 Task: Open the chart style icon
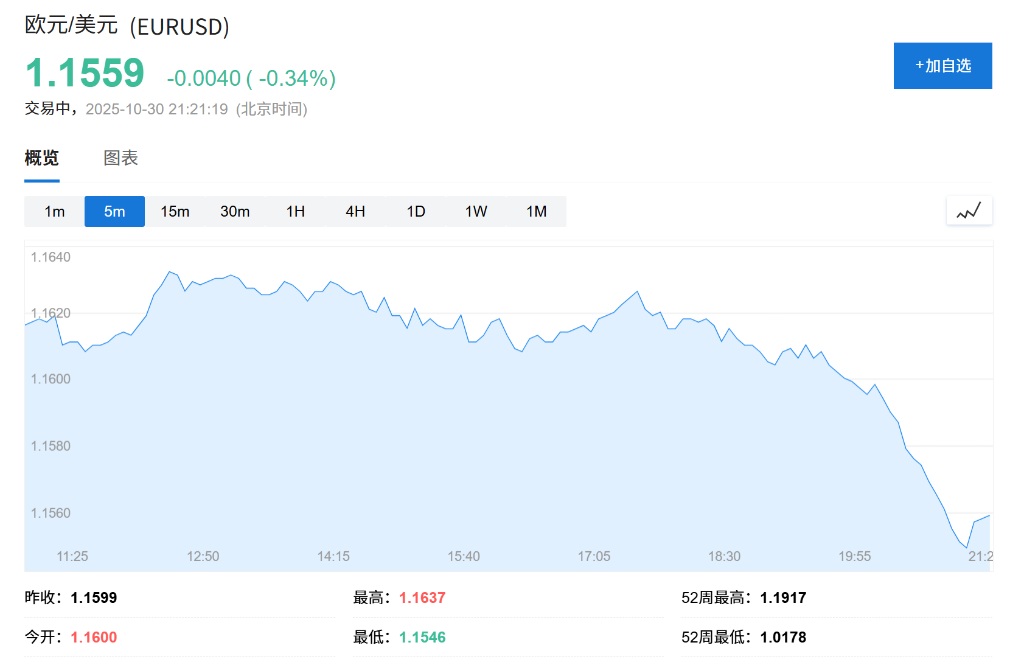[968, 211]
